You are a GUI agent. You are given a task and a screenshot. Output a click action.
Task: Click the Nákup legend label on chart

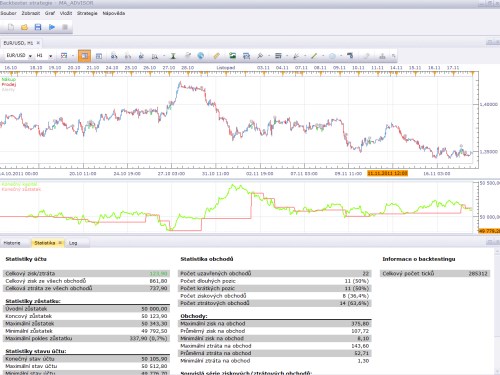click(x=9, y=79)
